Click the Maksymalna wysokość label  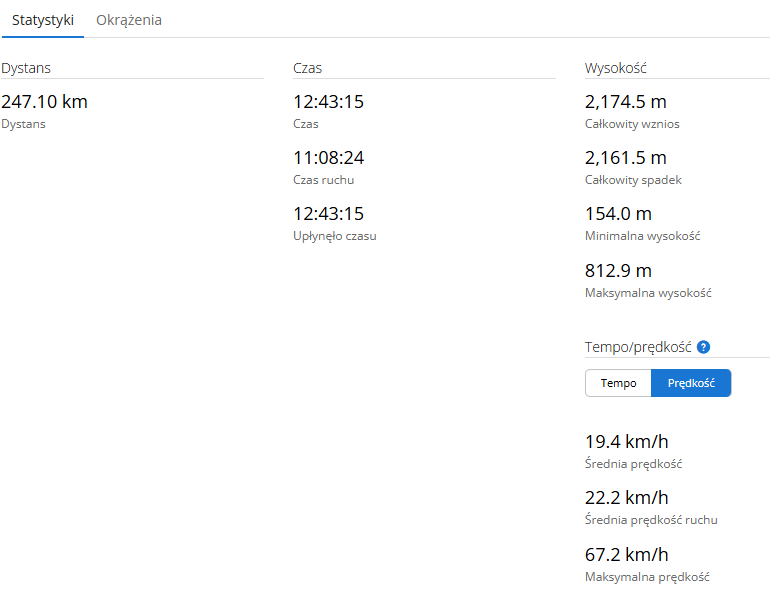[x=648, y=293]
